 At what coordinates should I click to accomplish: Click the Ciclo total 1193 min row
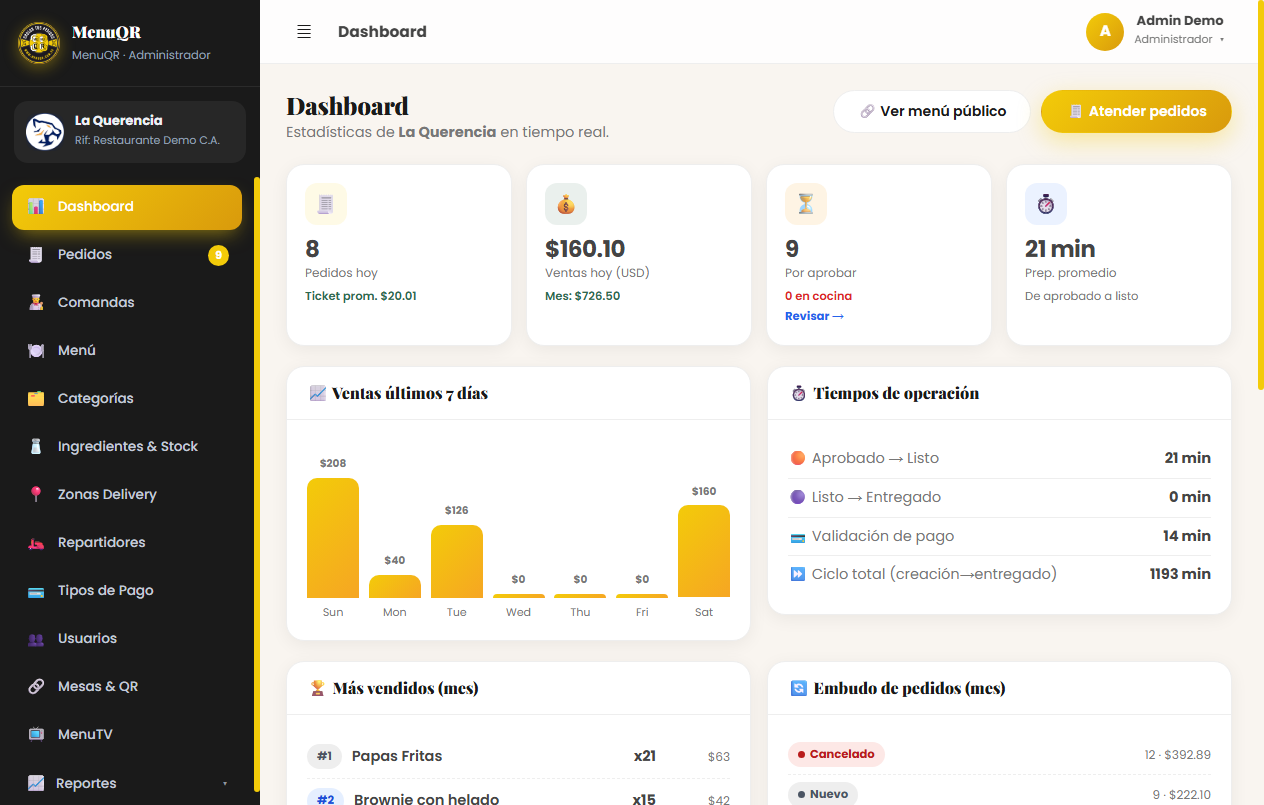[1000, 574]
